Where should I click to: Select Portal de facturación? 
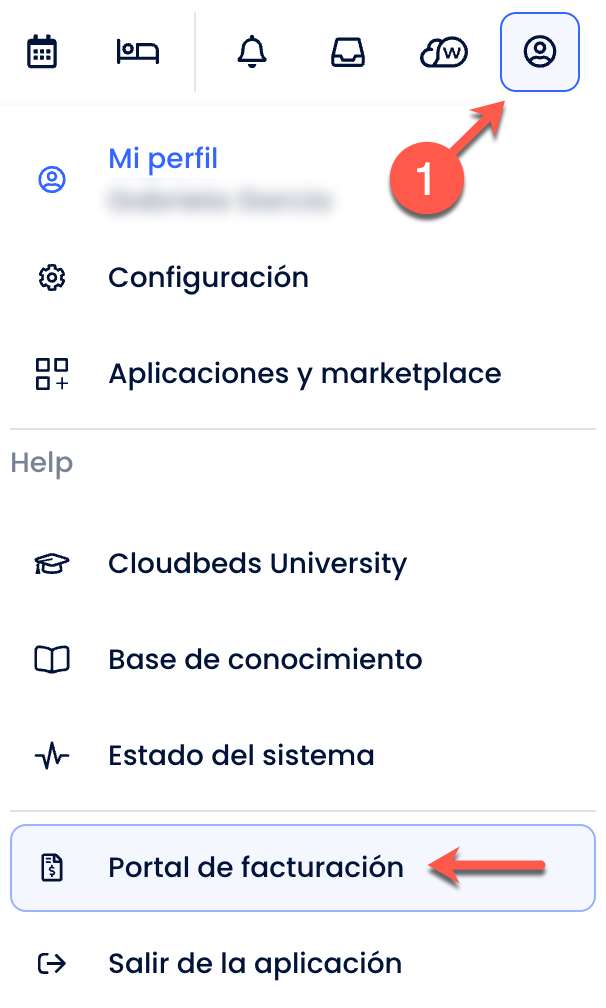pyautogui.click(x=256, y=867)
